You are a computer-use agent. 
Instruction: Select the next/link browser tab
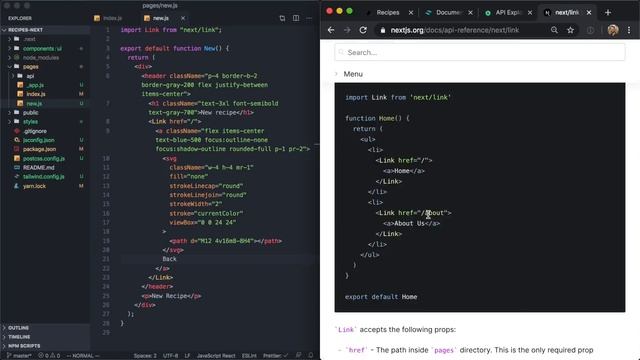[x=567, y=13]
